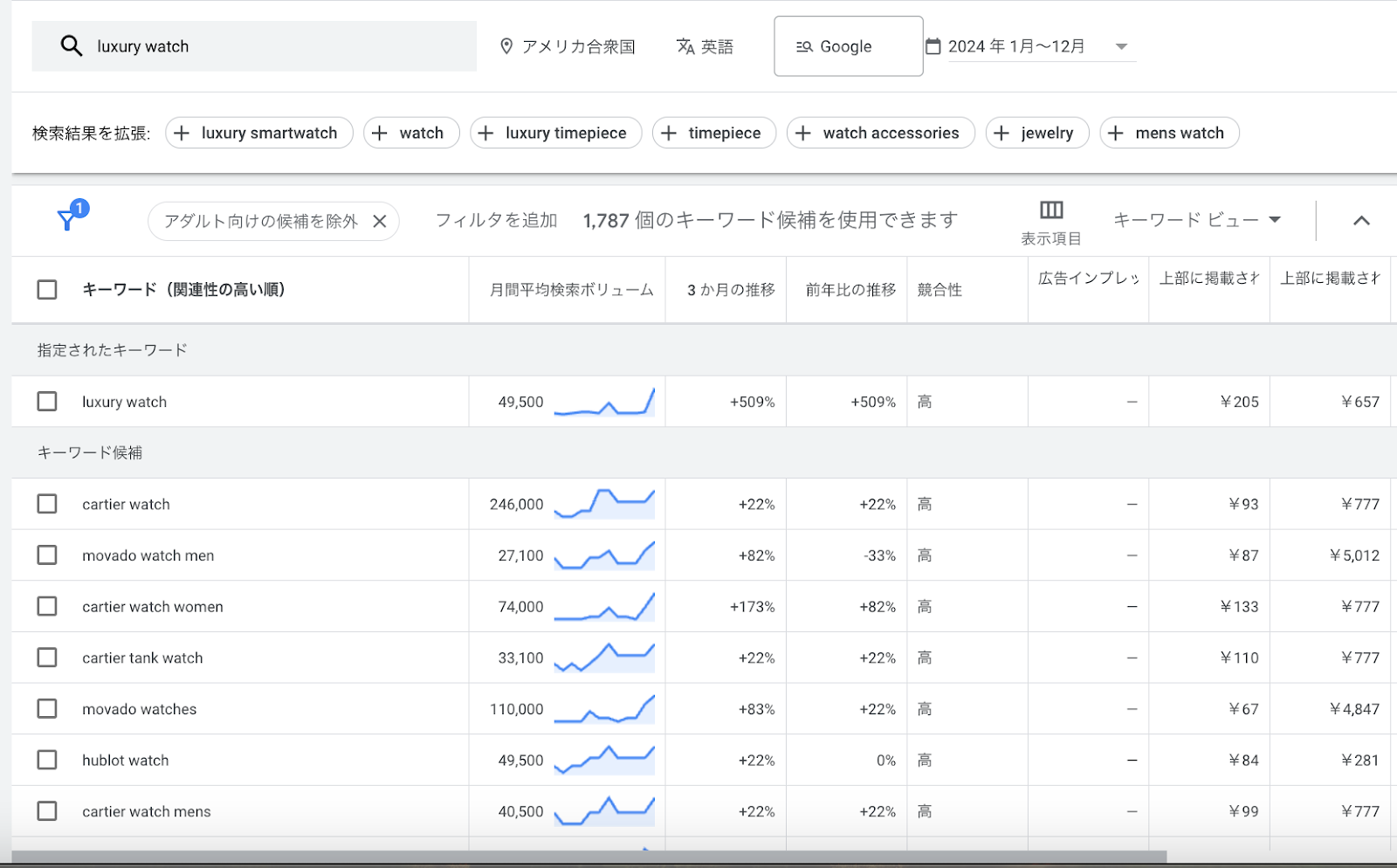Viewport: 1397px width, 868px height.
Task: Click the movado watches trend sparkline
Action: [x=604, y=709]
